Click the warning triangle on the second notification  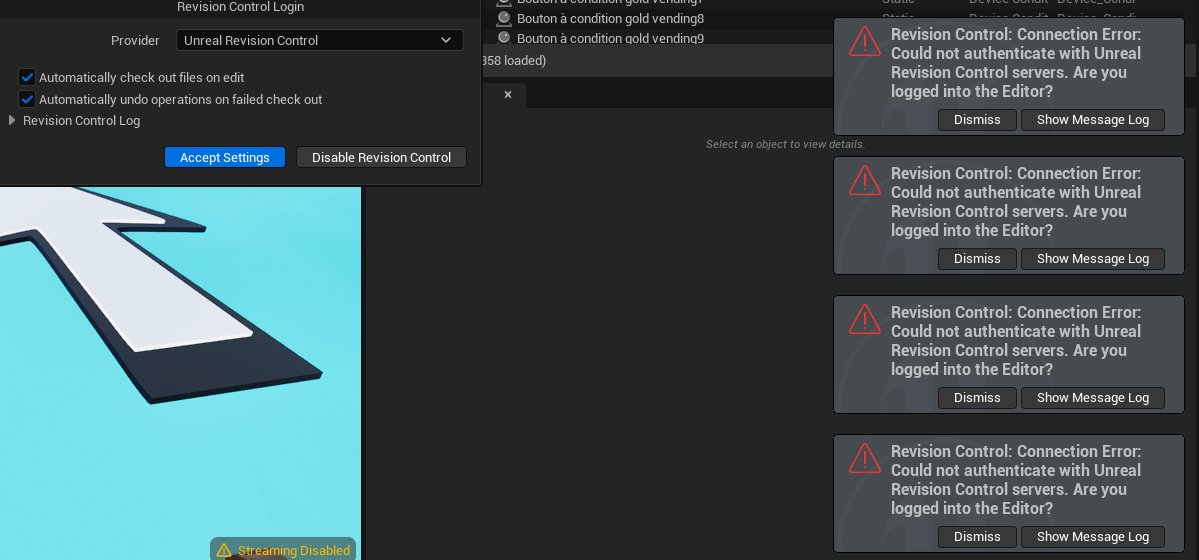[x=865, y=181]
